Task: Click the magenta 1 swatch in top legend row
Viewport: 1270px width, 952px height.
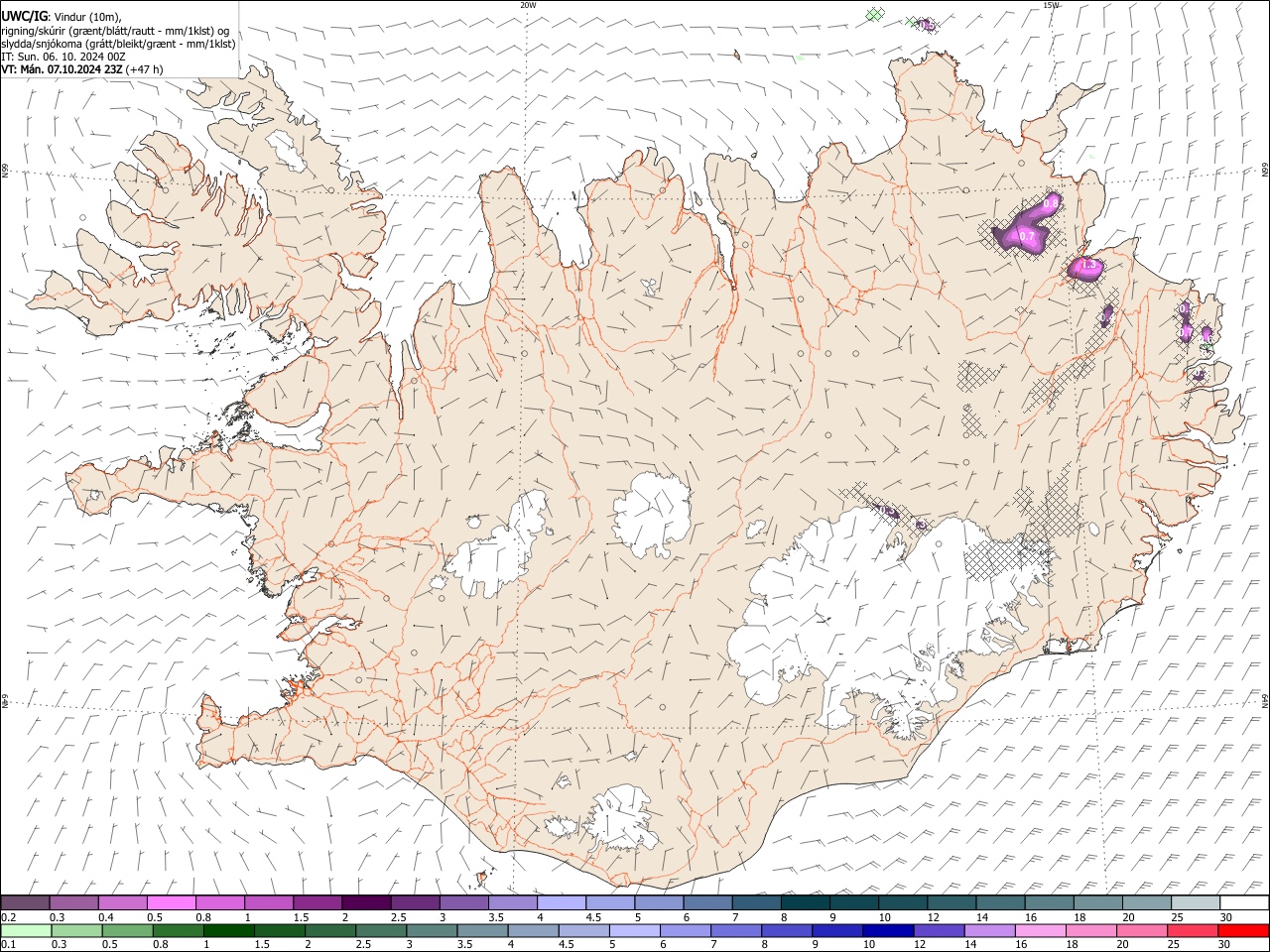Action: click(x=269, y=902)
